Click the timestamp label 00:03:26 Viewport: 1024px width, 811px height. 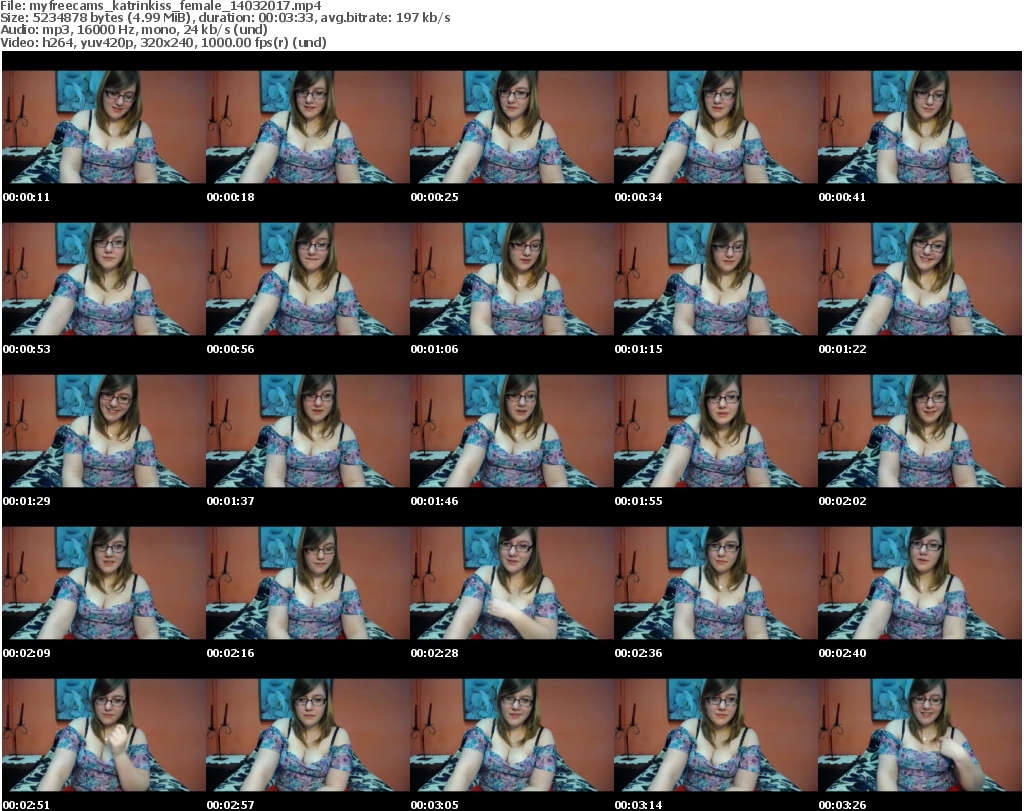(x=842, y=805)
